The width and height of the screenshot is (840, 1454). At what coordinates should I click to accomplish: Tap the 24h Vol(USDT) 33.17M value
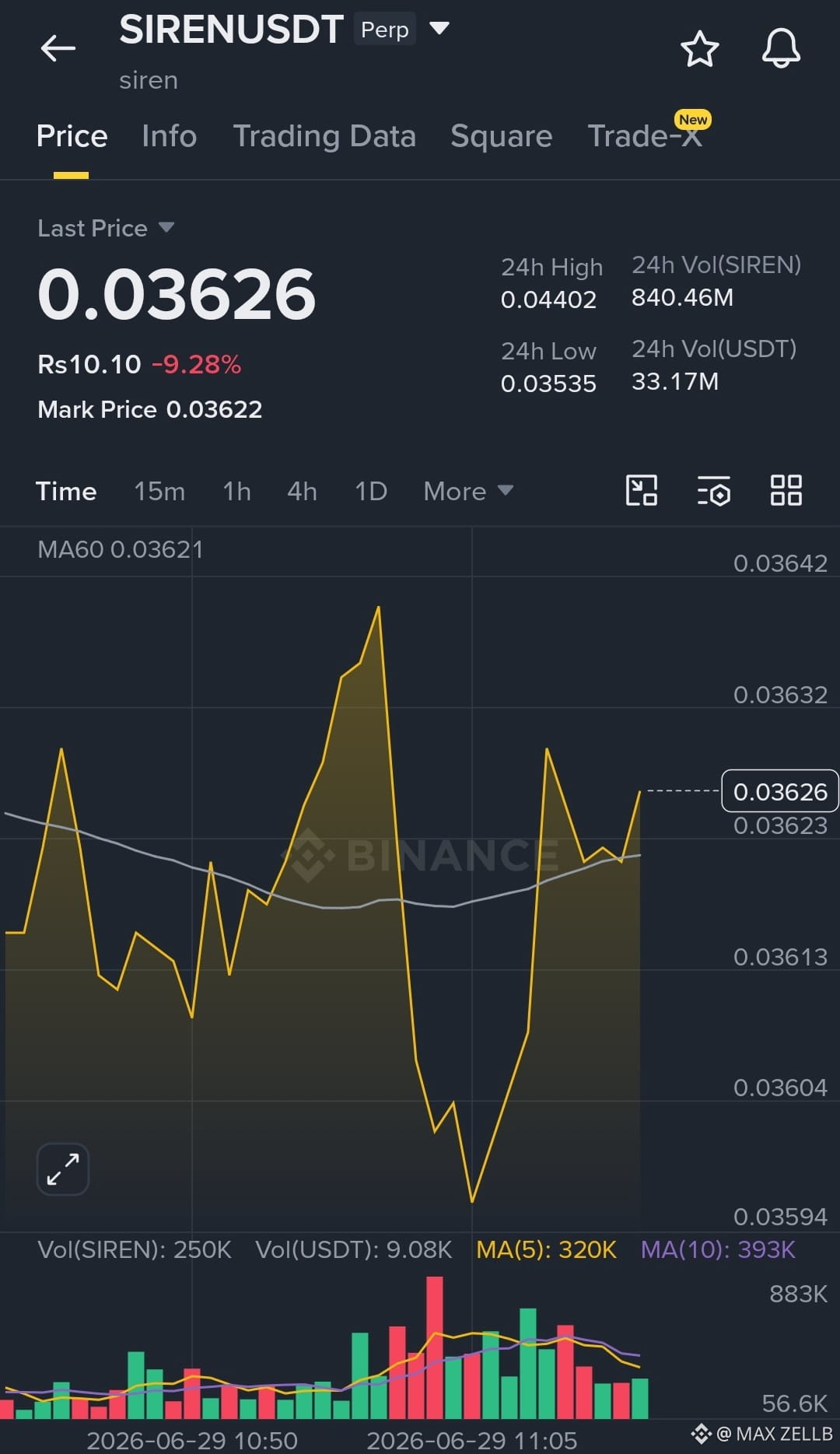point(675,381)
